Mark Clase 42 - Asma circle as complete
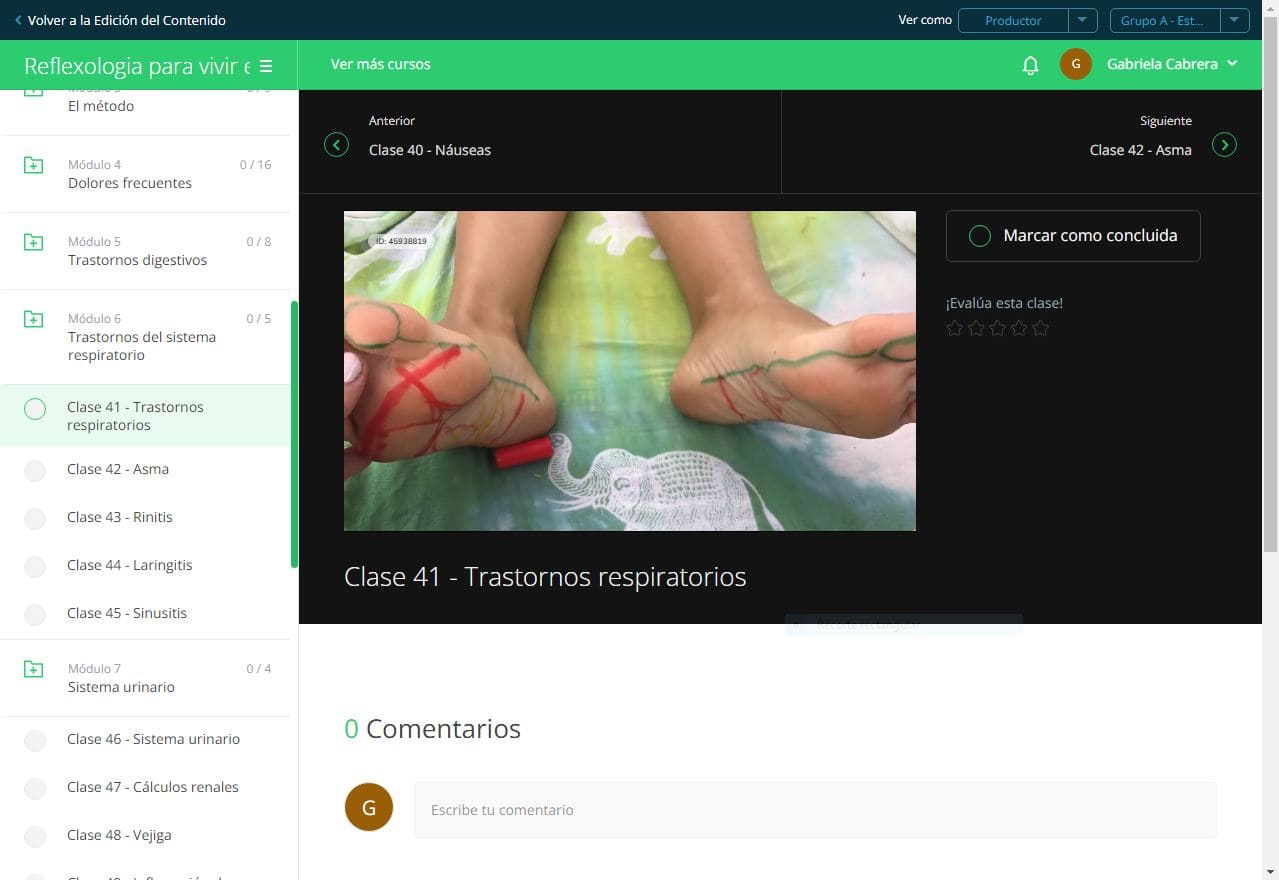The height and width of the screenshot is (880, 1279). [35, 470]
